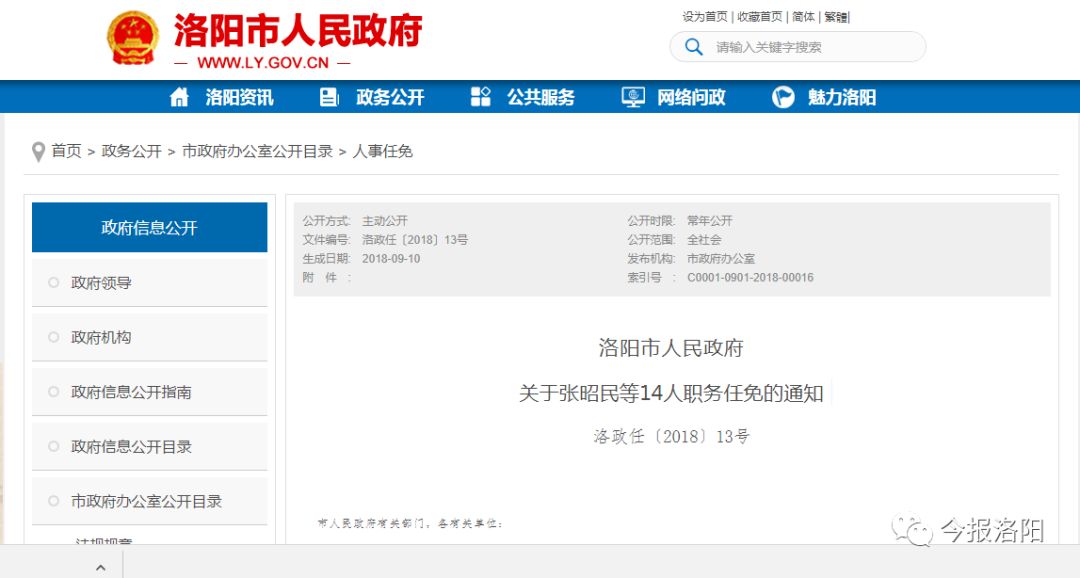This screenshot has width=1080, height=578.
Task: Expand 市政府办公室公开目录 in sidebar
Action: pos(146,501)
